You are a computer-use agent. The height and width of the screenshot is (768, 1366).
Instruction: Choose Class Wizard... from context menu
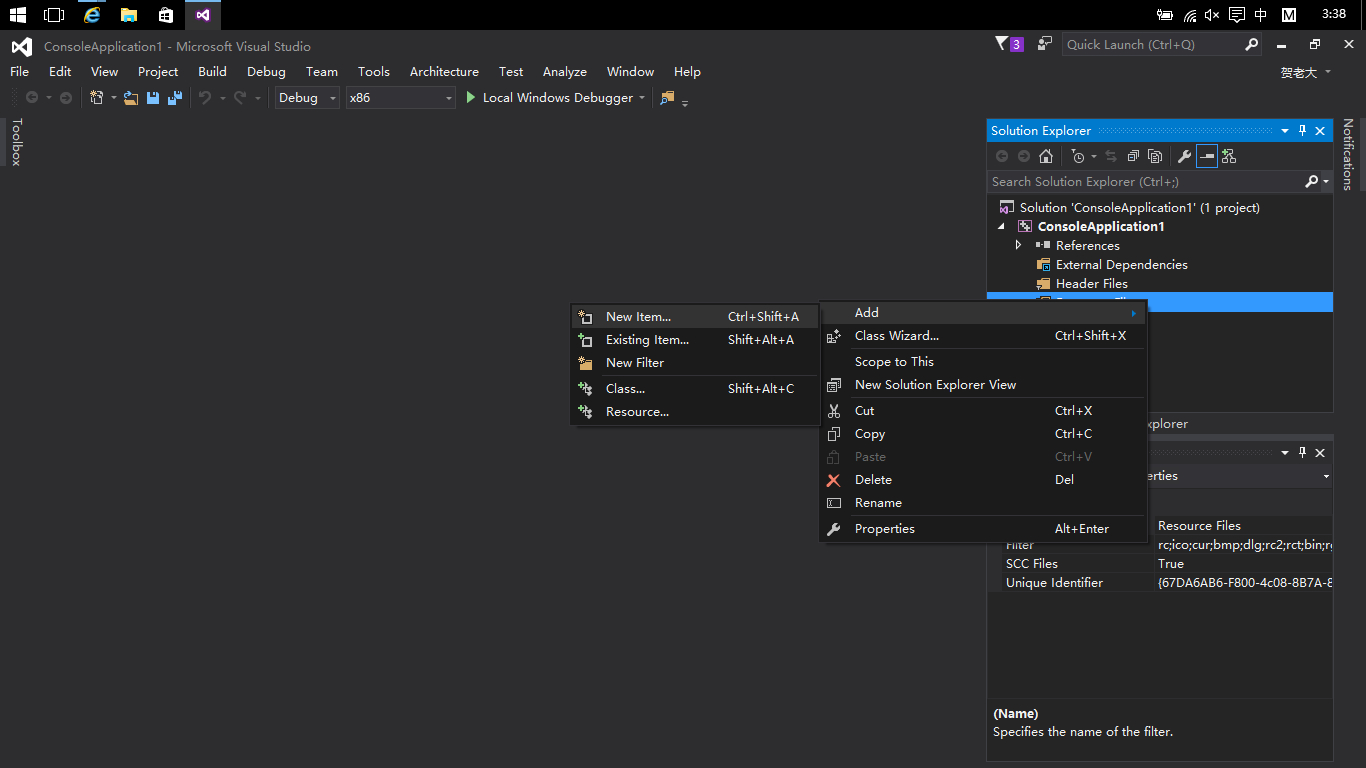click(896, 336)
